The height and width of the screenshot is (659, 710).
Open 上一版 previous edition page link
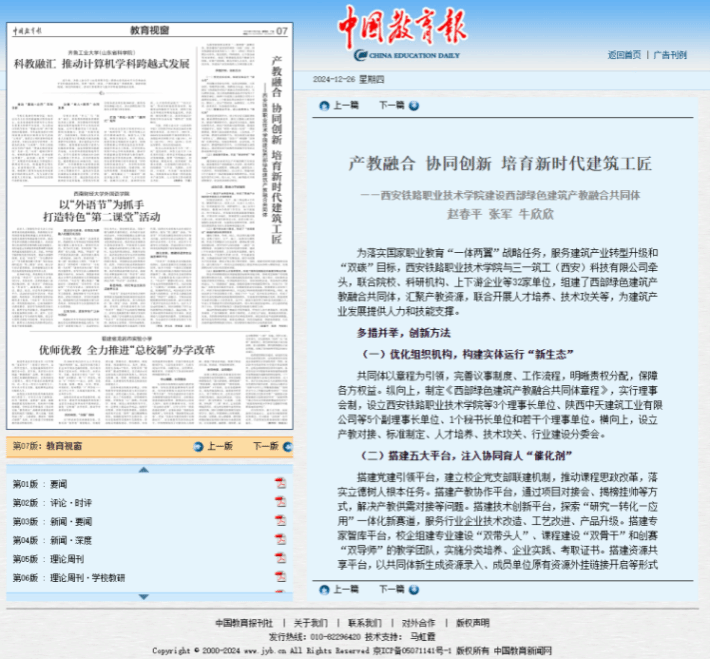click(220, 446)
